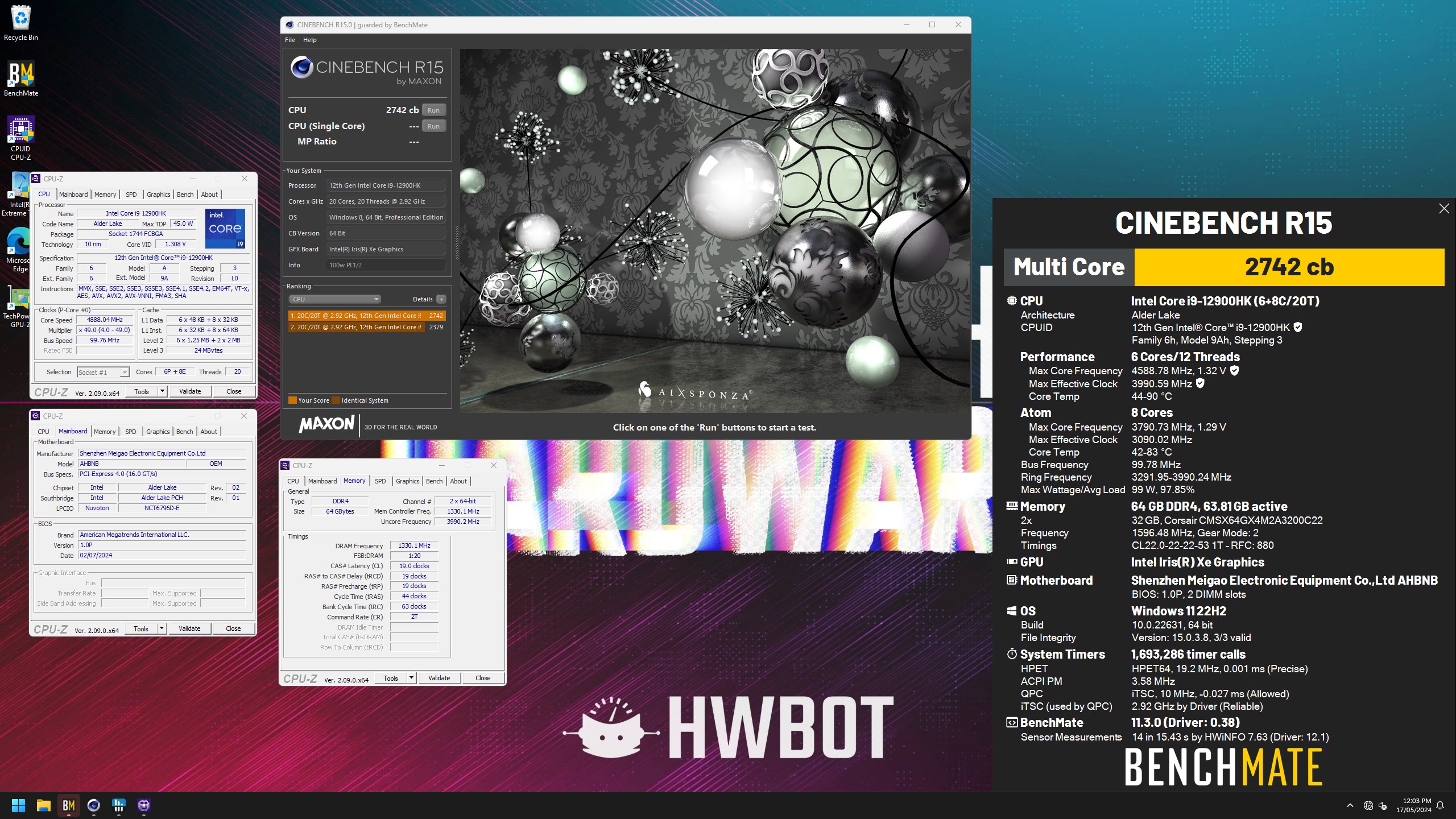Open the CPUID CPU-Z desktop shortcut
The image size is (1456, 819).
pyautogui.click(x=21, y=138)
